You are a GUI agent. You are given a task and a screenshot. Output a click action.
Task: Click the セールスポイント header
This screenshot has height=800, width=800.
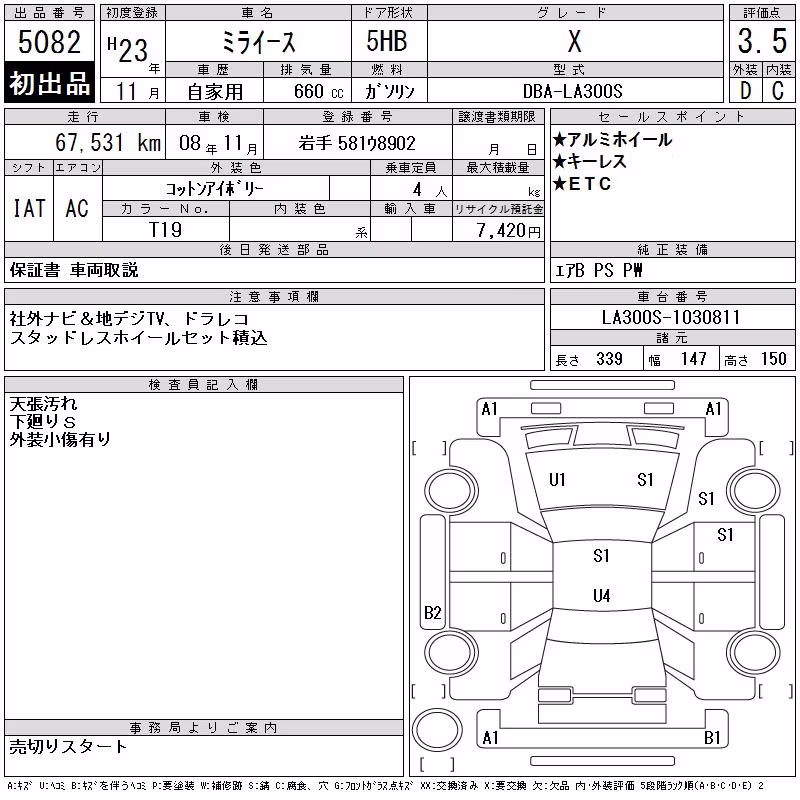click(x=672, y=117)
